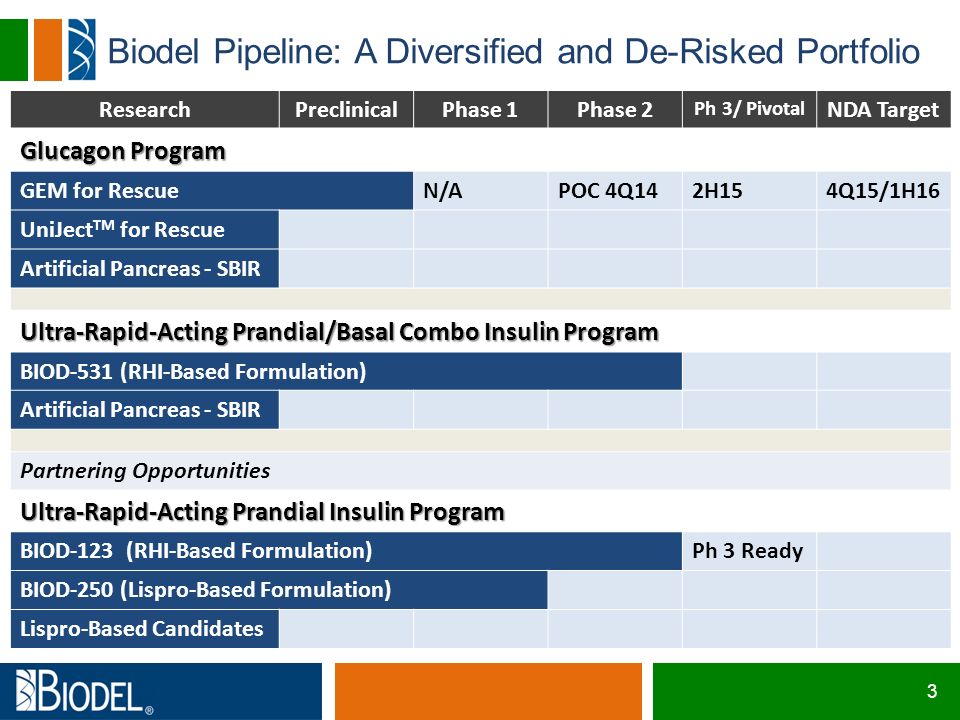Click the 'Partnering Opportunities' row

481,470
